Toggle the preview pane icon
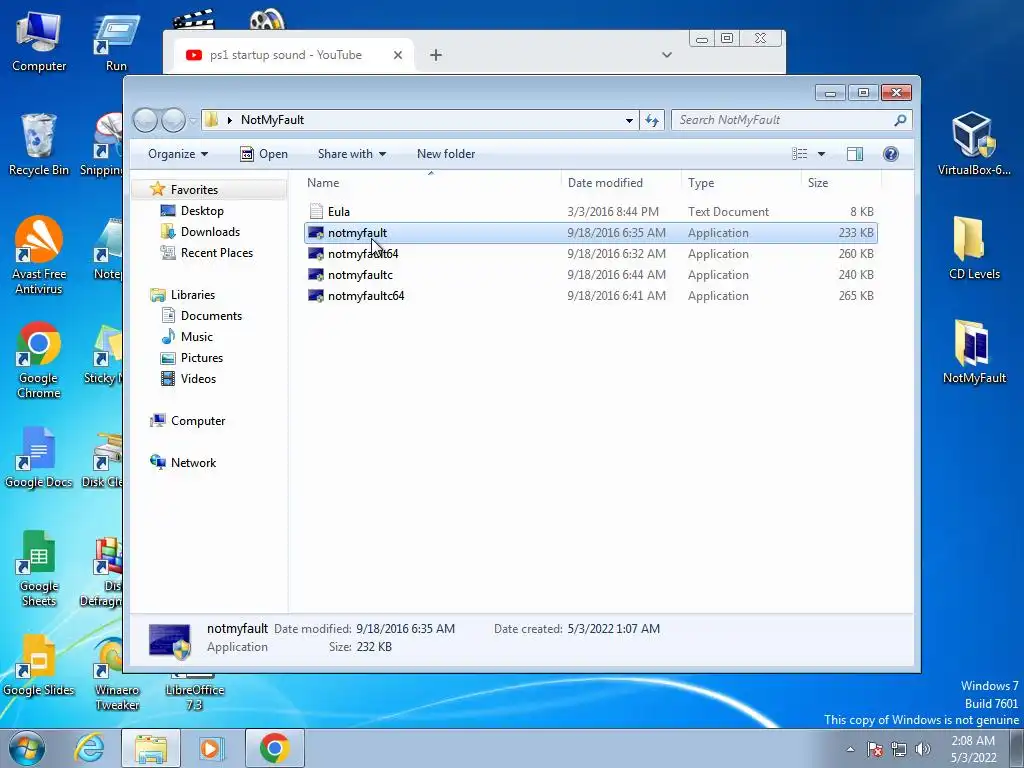Viewport: 1024px width, 768px height. coord(855,153)
